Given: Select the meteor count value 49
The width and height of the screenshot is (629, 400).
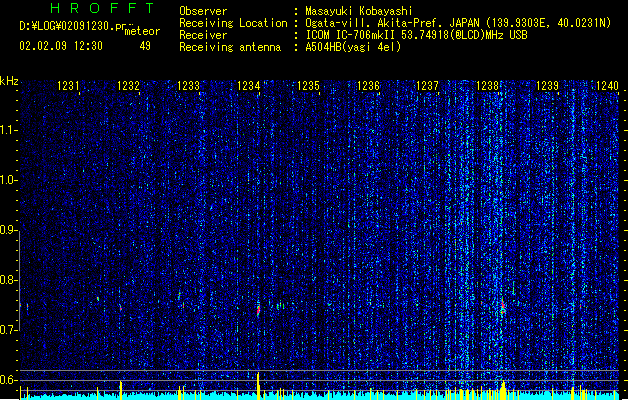Looking at the screenshot, I should [x=145, y=46].
